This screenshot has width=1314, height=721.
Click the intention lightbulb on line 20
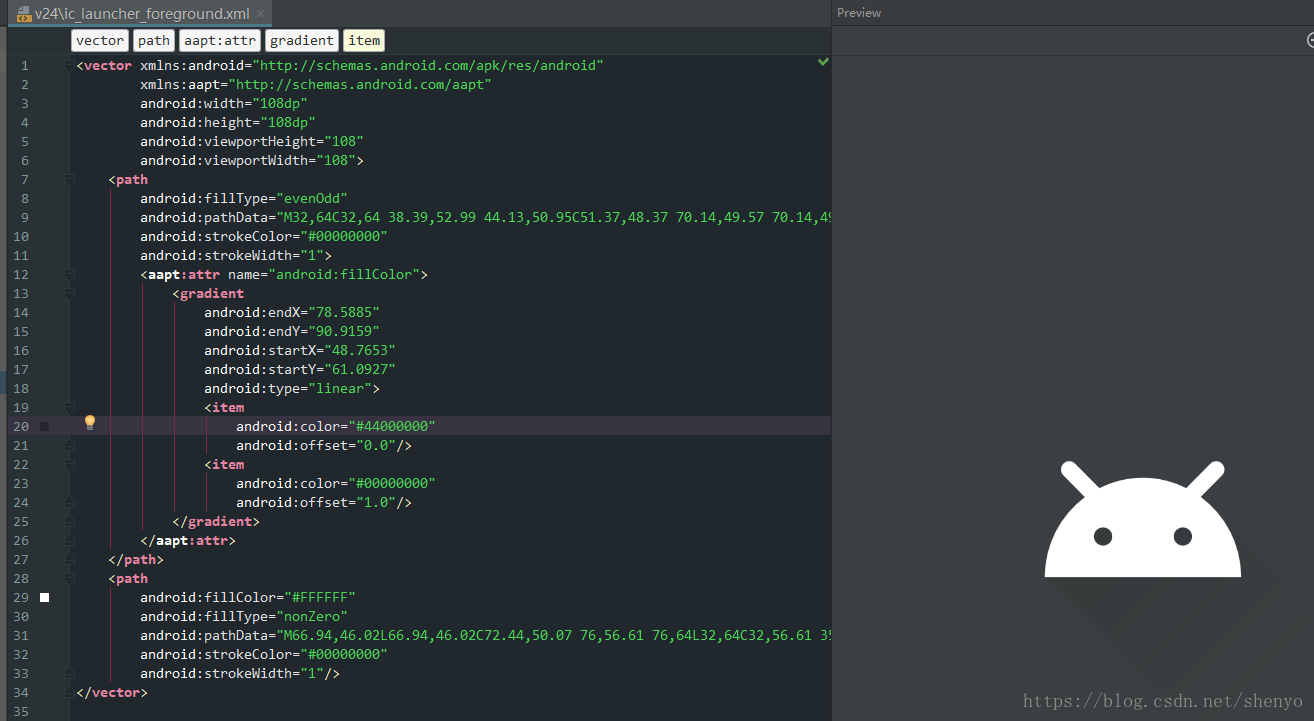89,422
